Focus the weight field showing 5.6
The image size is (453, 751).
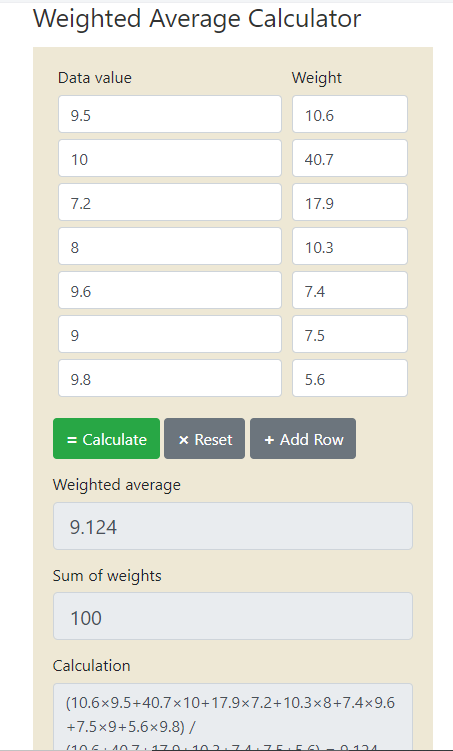point(350,378)
